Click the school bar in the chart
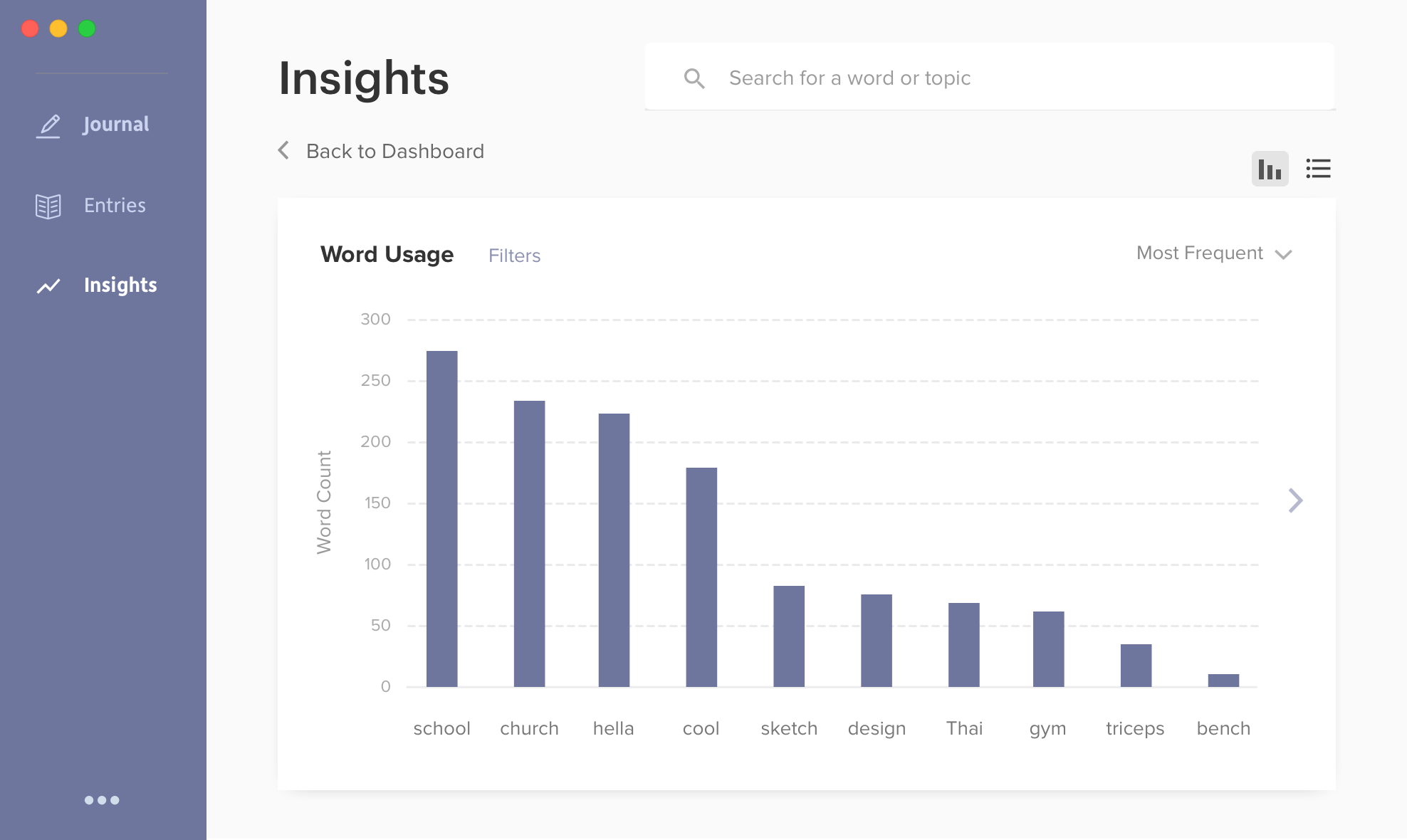Image resolution: width=1407 pixels, height=840 pixels. [x=441, y=519]
